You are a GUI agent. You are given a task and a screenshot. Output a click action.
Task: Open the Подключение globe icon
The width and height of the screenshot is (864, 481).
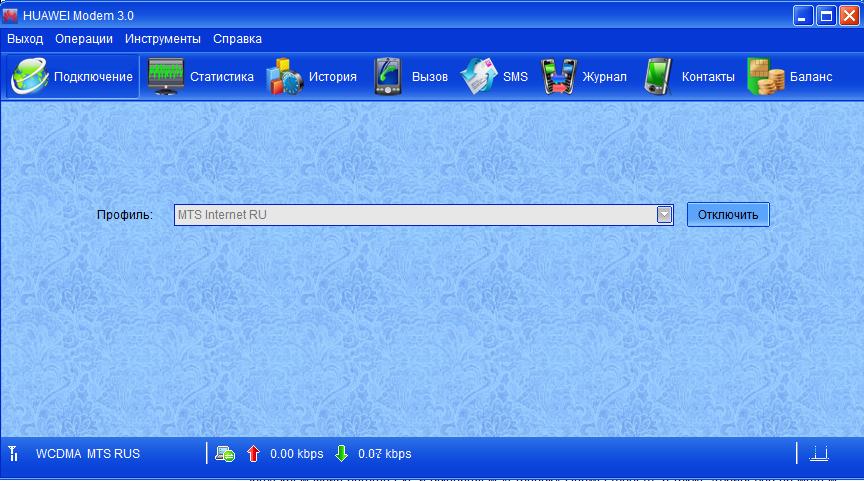tap(30, 76)
